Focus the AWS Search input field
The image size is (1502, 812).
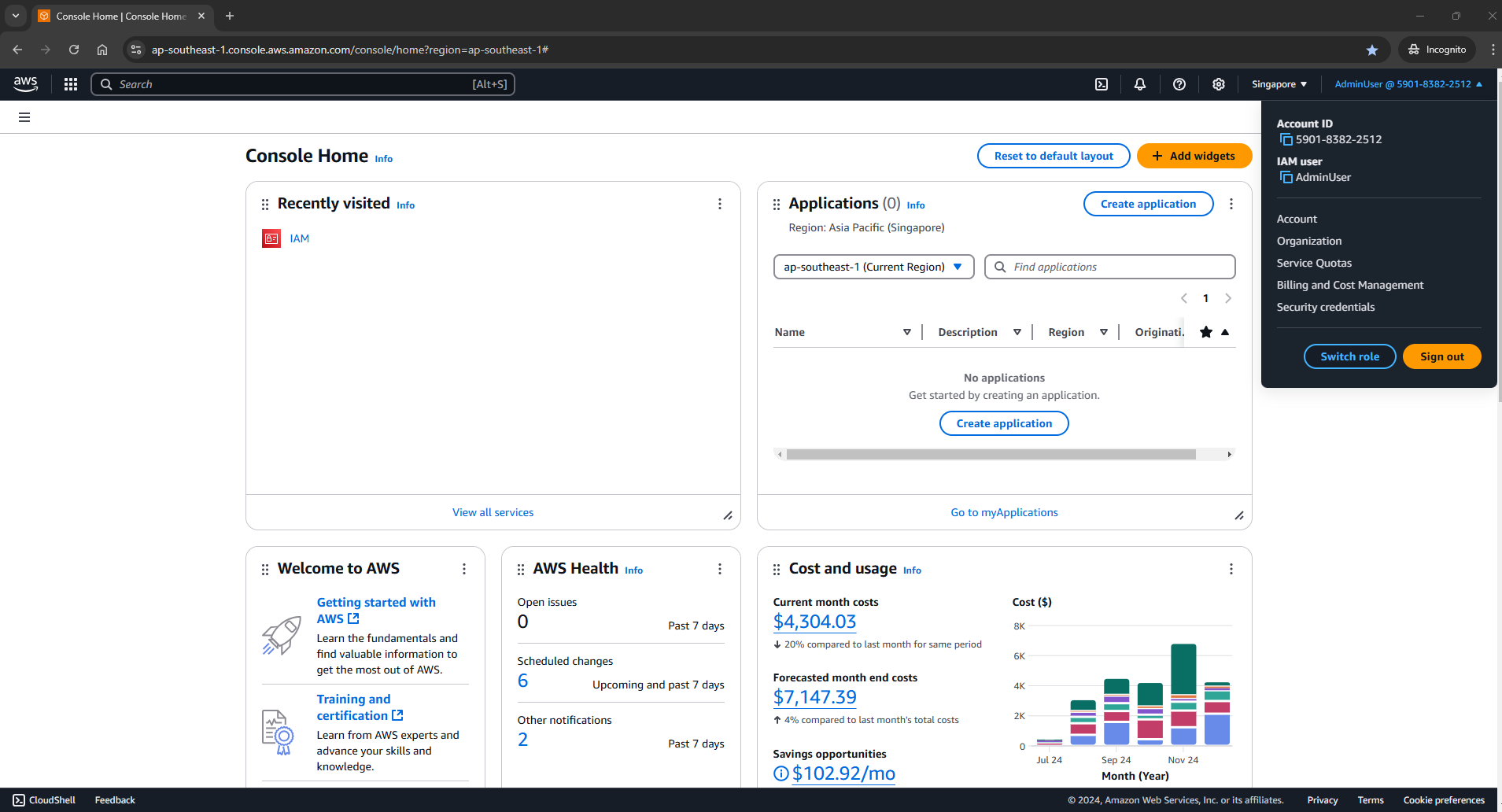pos(303,84)
